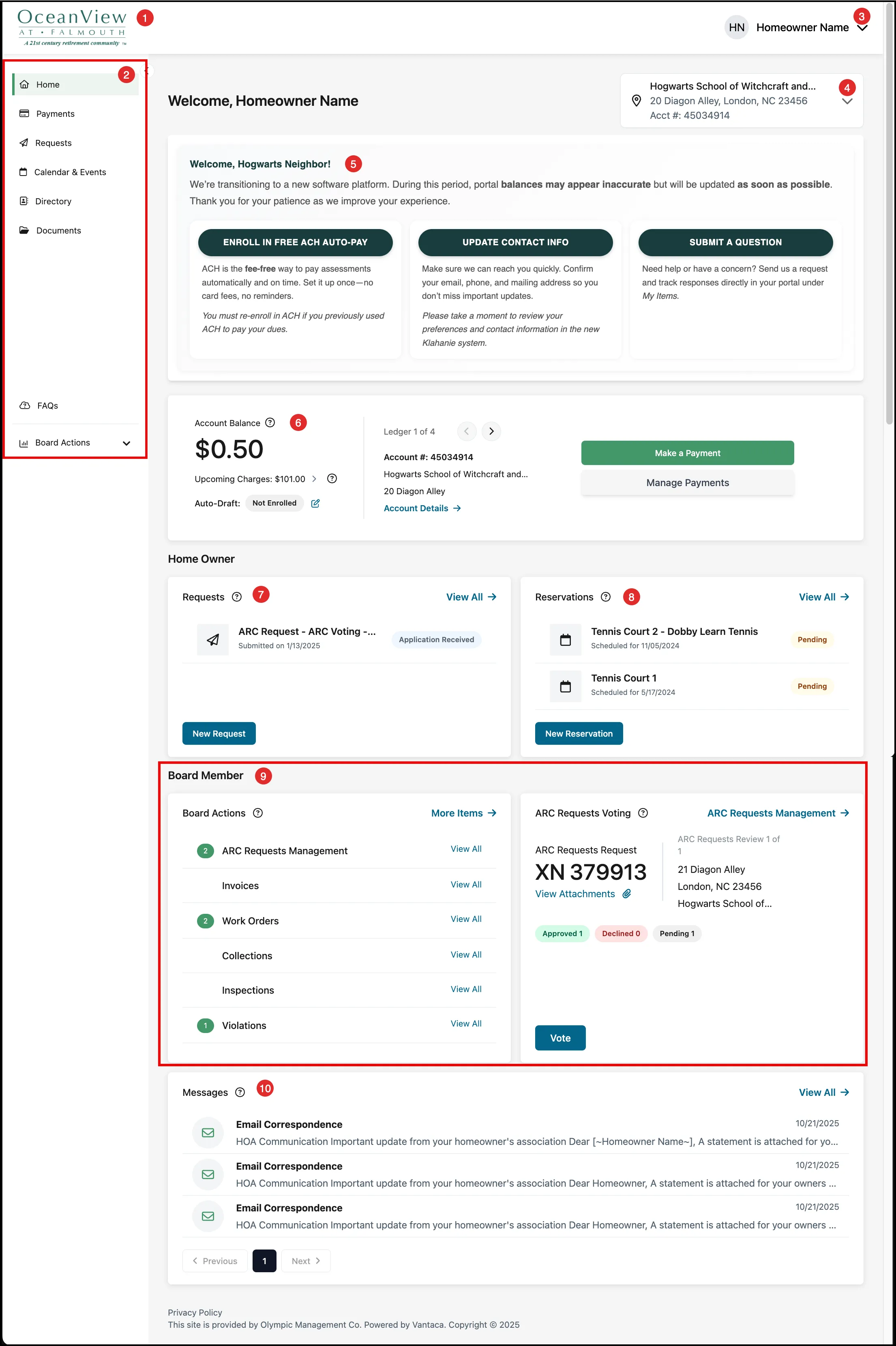The image size is (896, 1346).
Task: Click the Reservations help question icon
Action: (x=606, y=597)
